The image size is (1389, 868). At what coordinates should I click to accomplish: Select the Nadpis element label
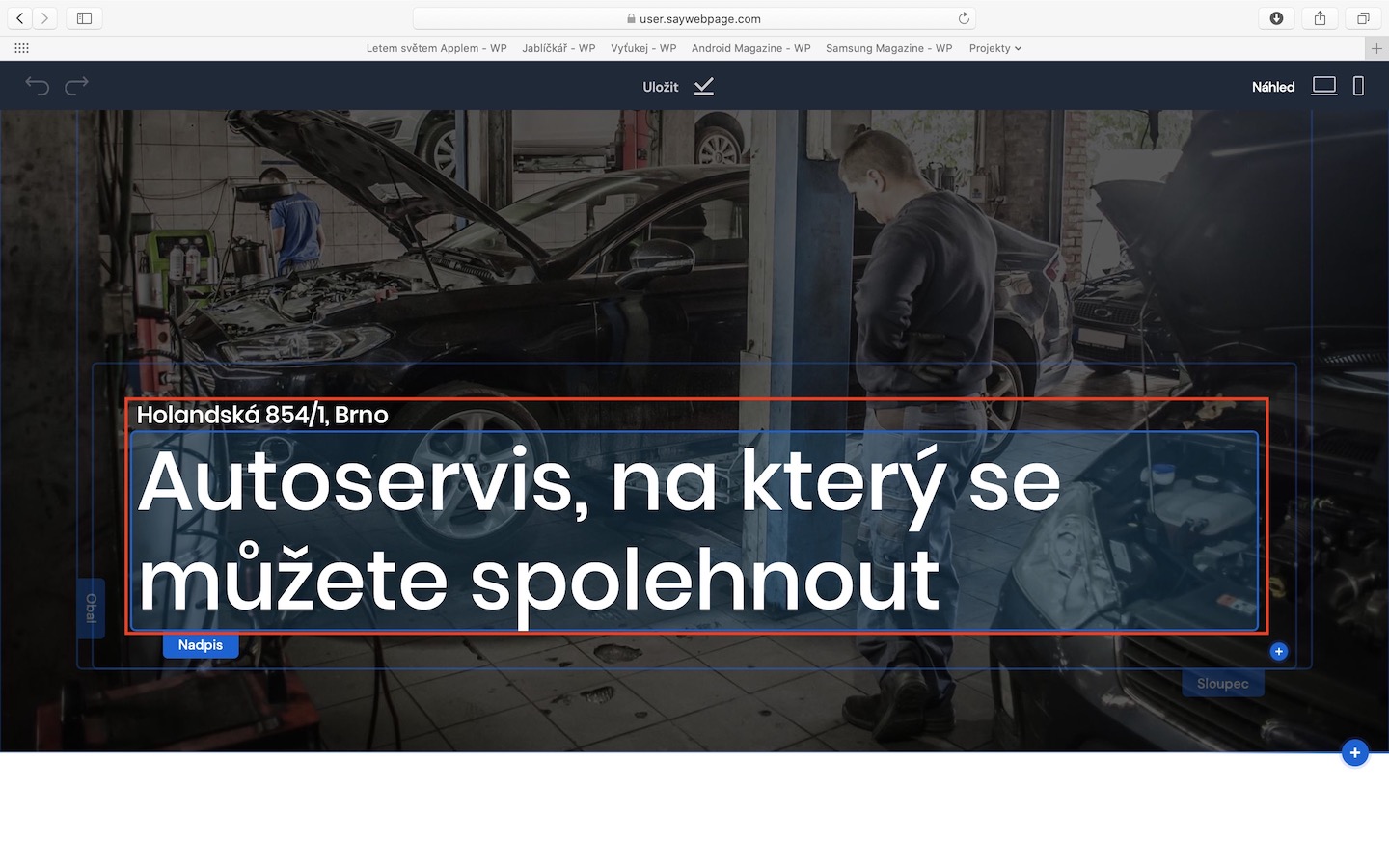pyautogui.click(x=201, y=645)
